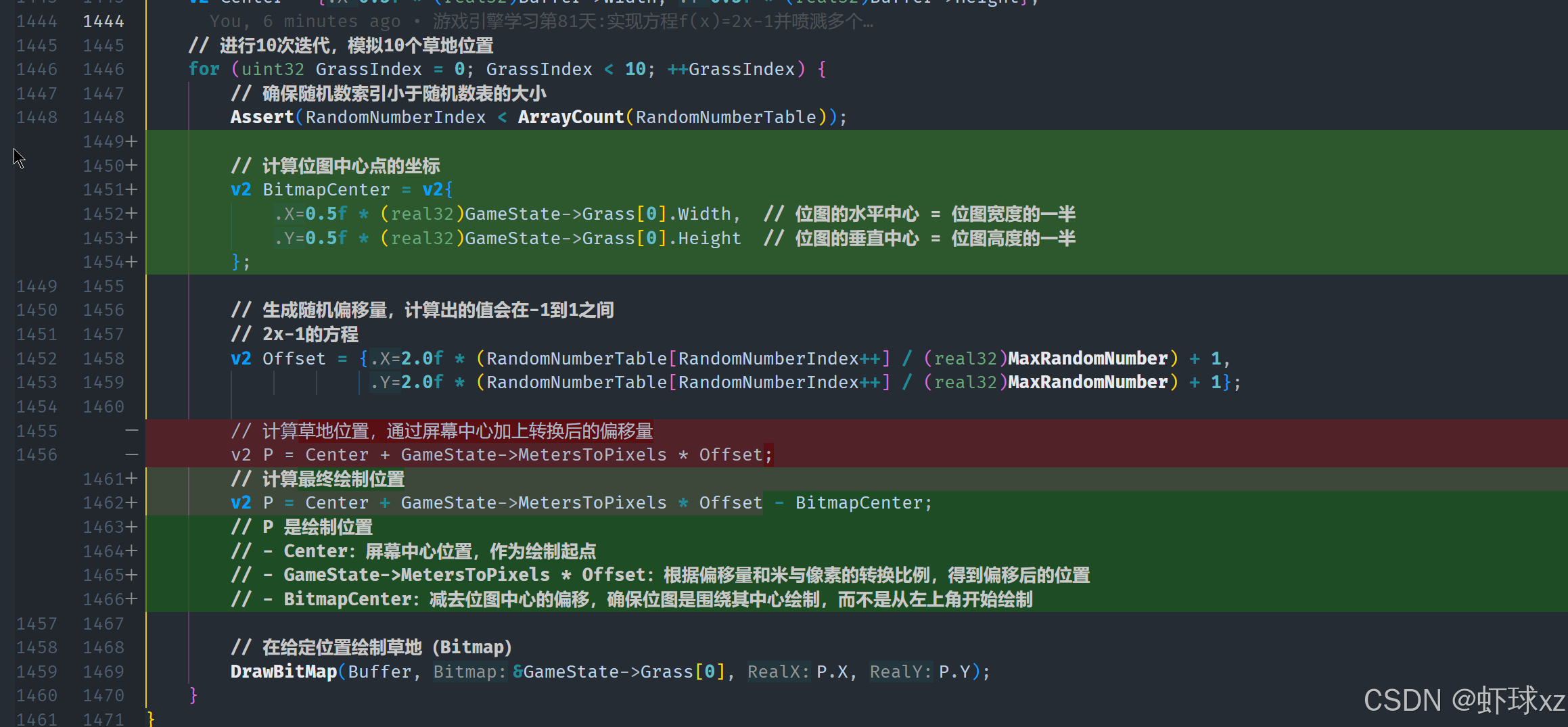Click the "for" loop keyword

pyautogui.click(x=204, y=69)
